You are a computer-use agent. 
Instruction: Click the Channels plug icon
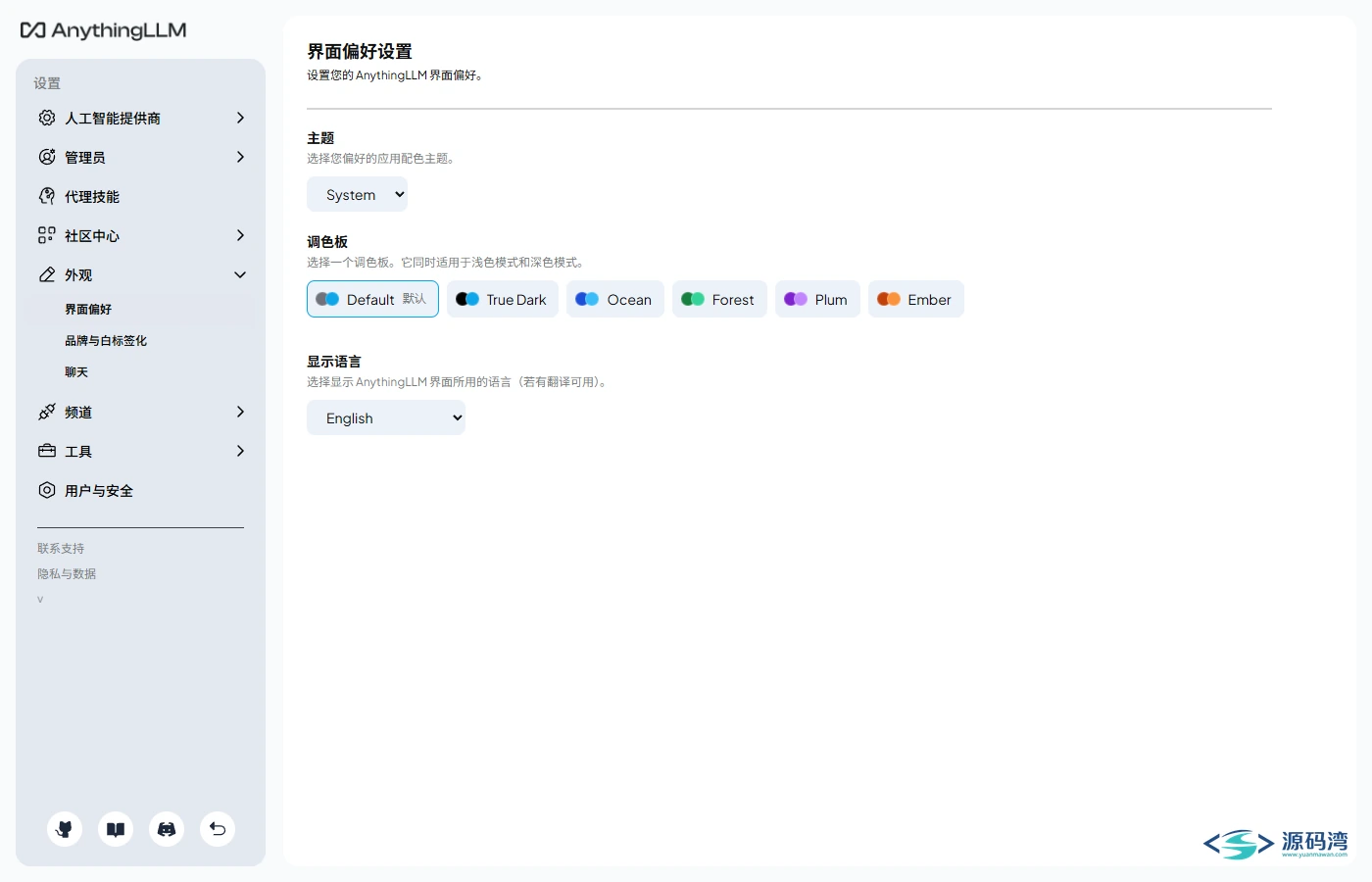47,412
